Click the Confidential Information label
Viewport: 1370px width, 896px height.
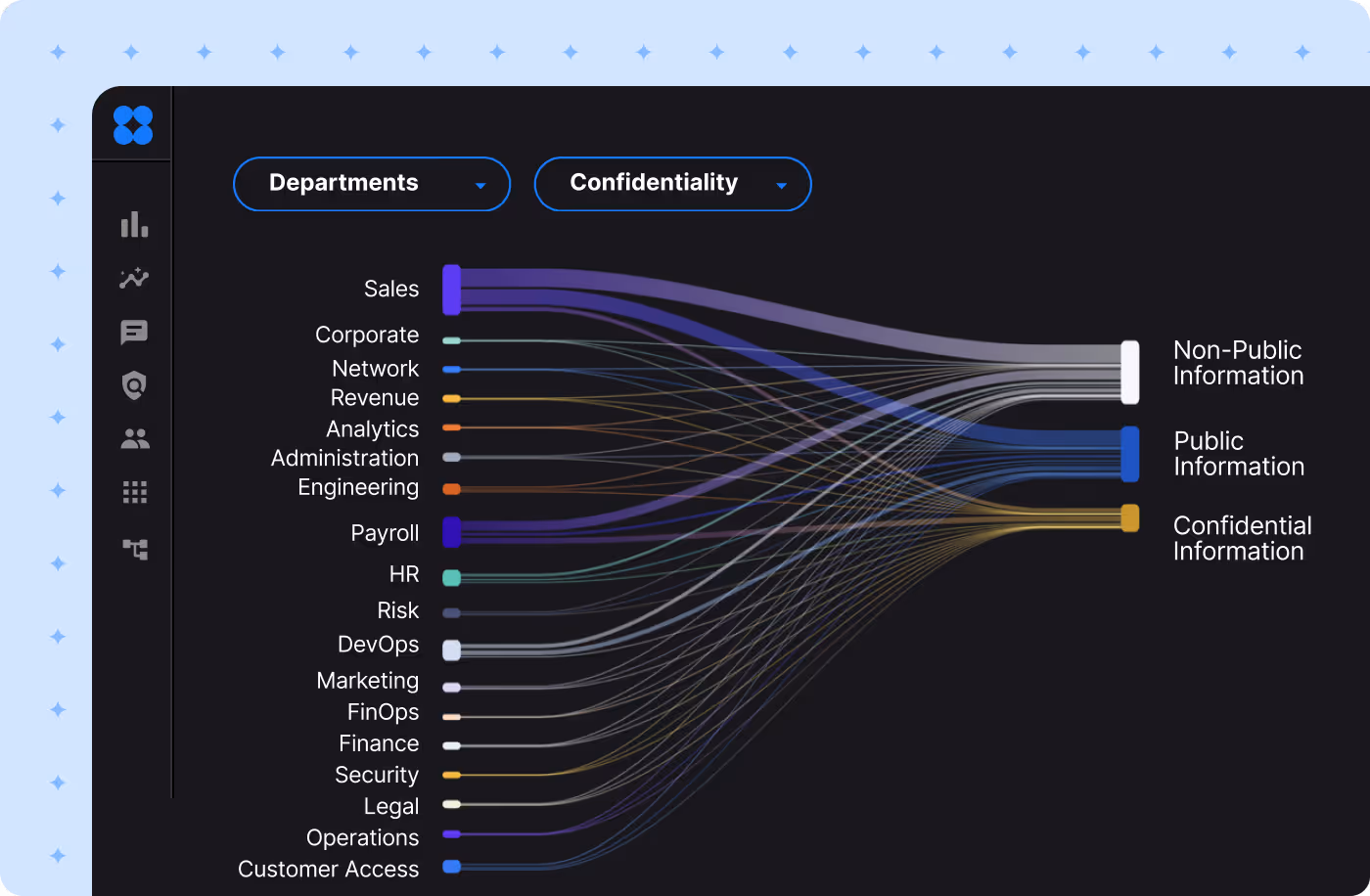[1241, 538]
